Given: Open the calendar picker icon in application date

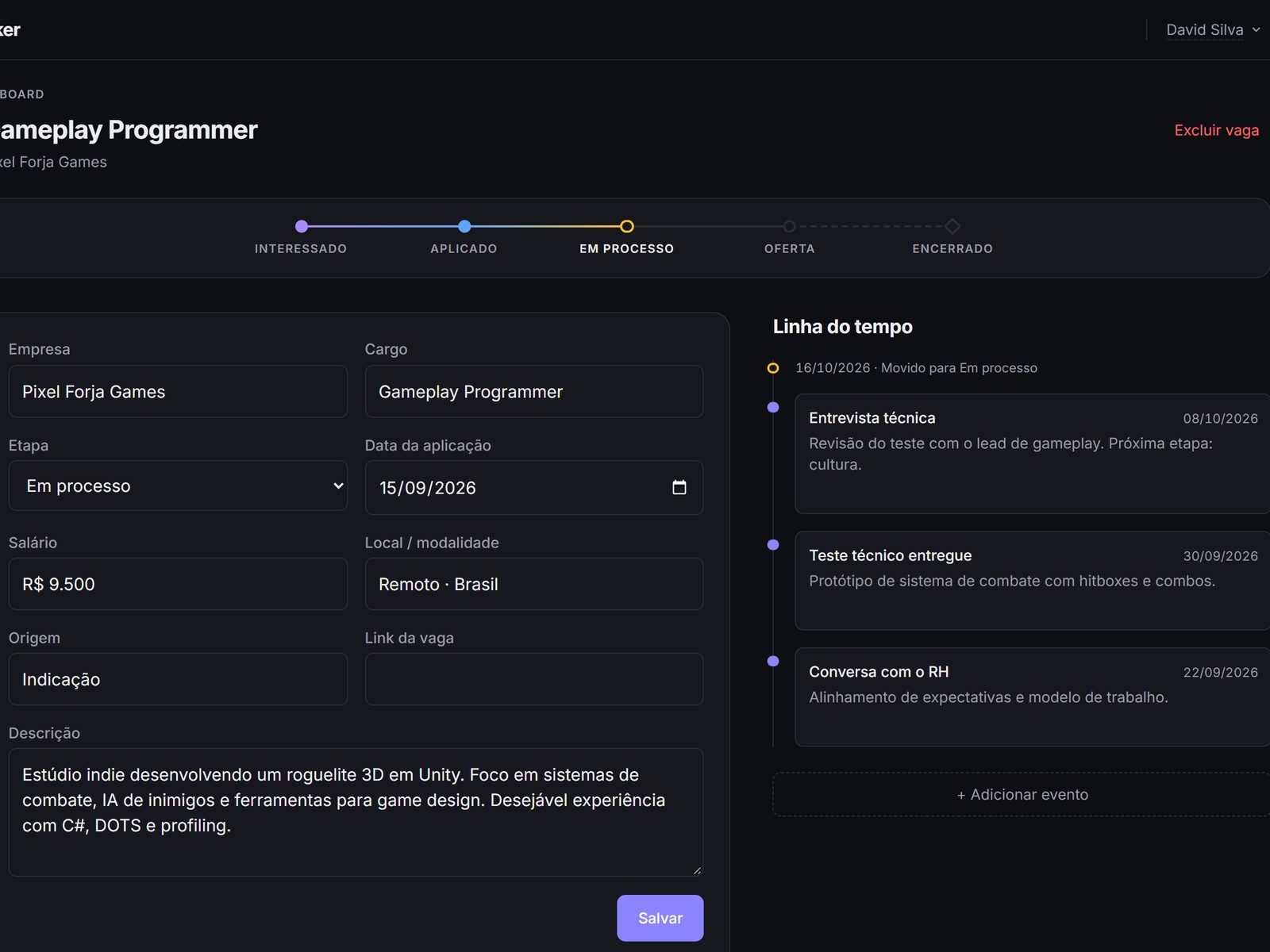Looking at the screenshot, I should click(x=679, y=487).
